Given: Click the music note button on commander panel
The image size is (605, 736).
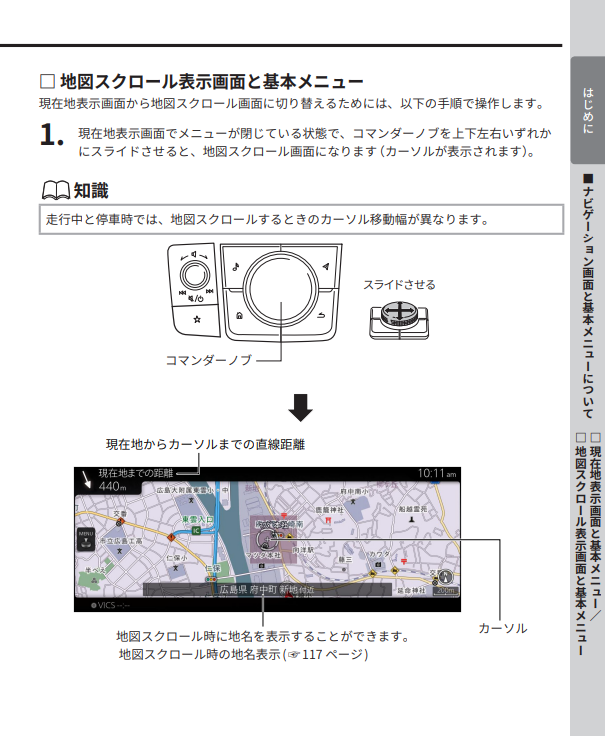Looking at the screenshot, I should click(236, 267).
